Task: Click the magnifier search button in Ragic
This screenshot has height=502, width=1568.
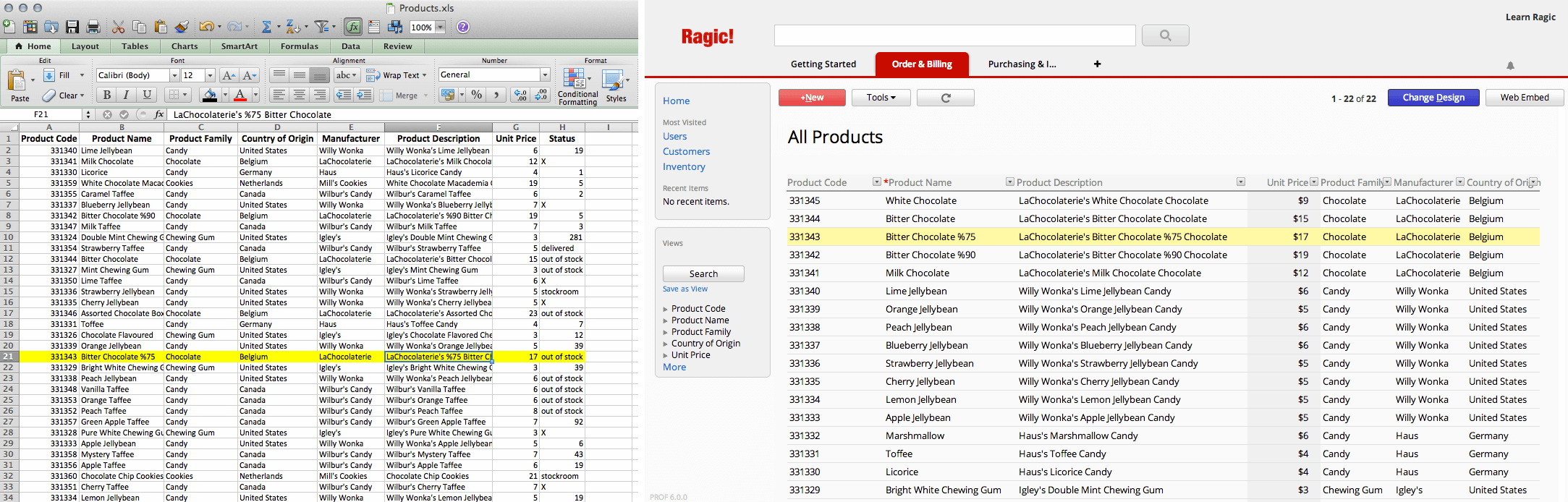Action: click(x=1165, y=35)
